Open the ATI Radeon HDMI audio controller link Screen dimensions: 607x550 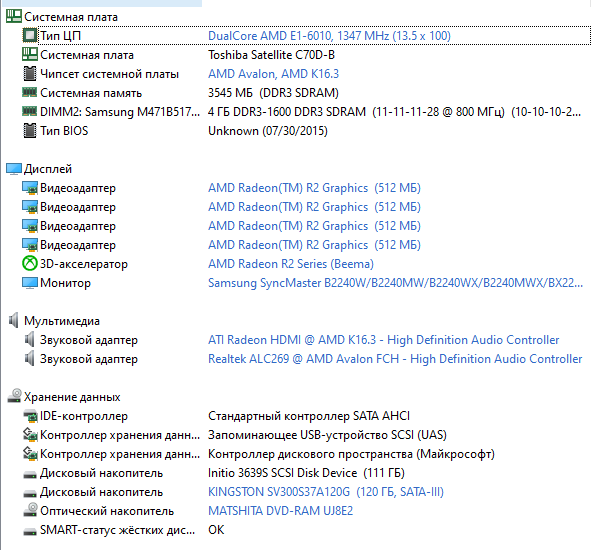pyautogui.click(x=384, y=339)
